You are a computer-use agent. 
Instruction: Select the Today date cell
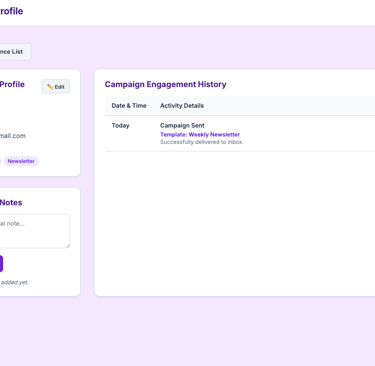point(120,126)
